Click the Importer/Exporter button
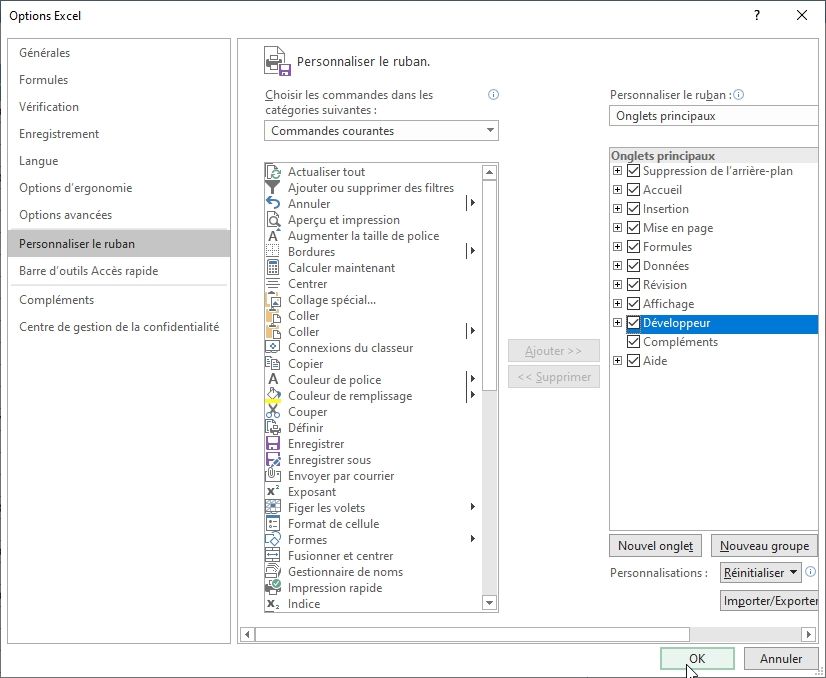826x678 pixels. [x=770, y=601]
